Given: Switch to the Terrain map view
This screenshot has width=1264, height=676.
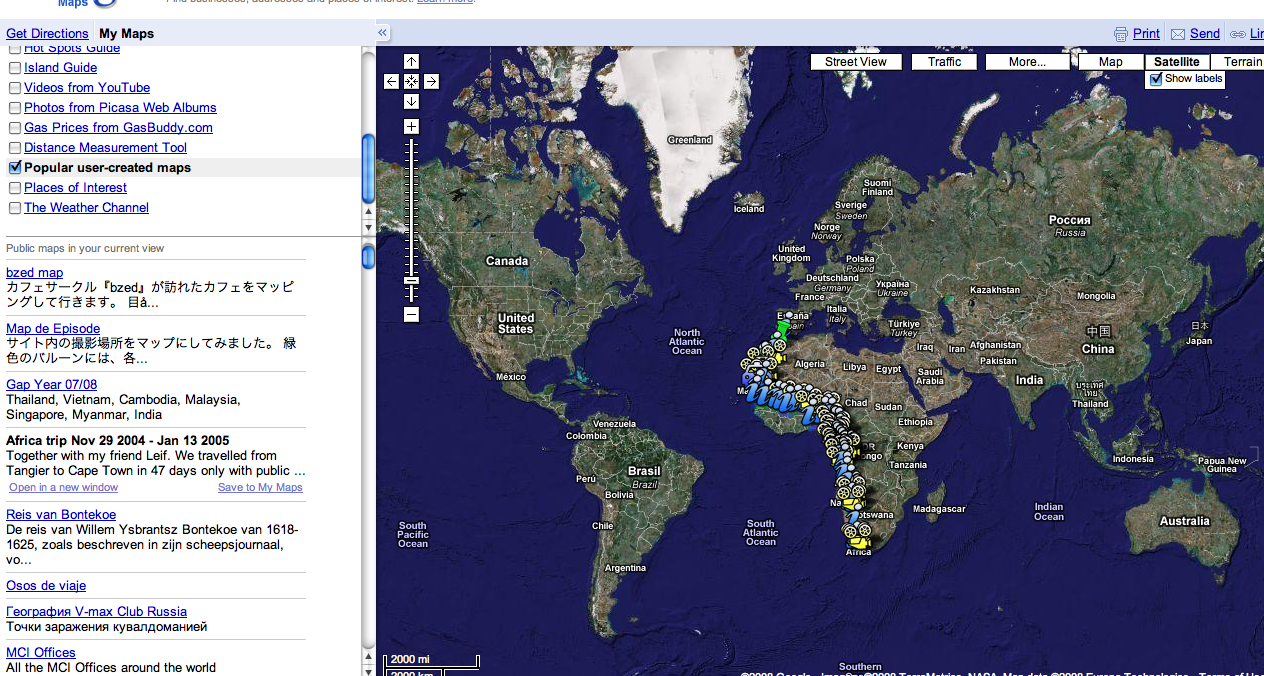Looking at the screenshot, I should click(x=1242, y=62).
